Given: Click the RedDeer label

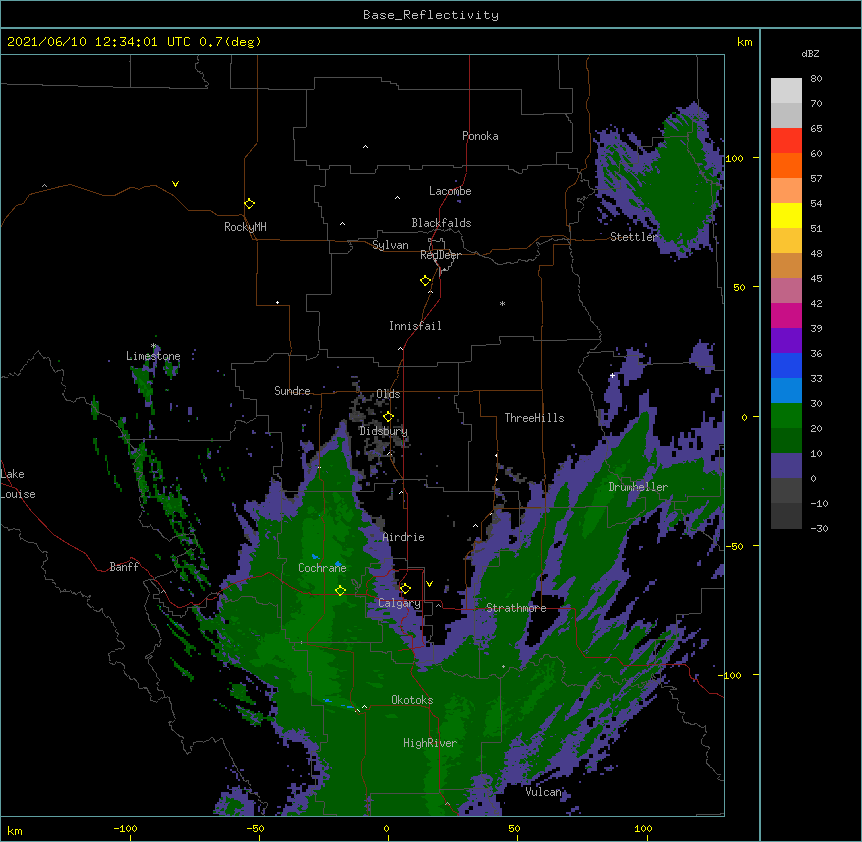Looking at the screenshot, I should [440, 255].
